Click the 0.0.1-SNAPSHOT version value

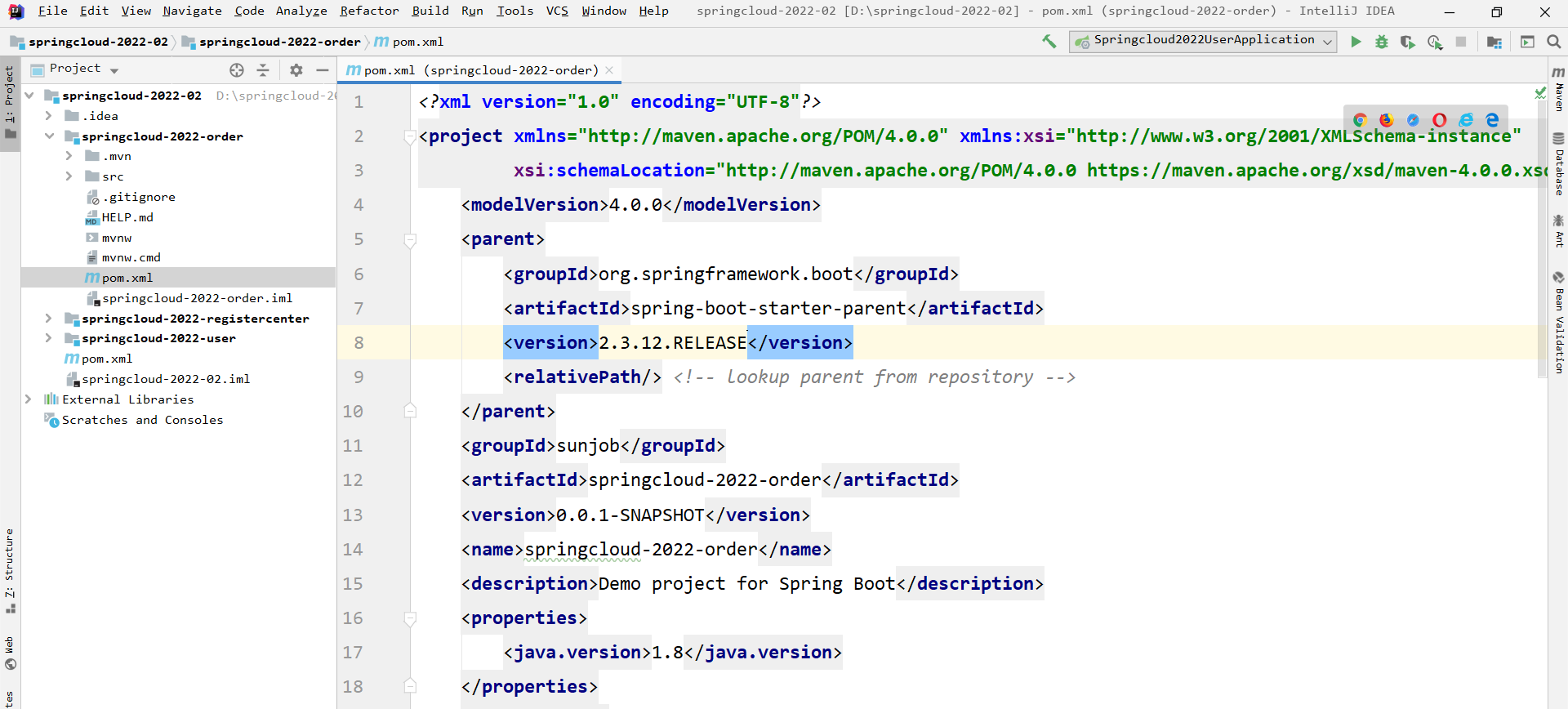(x=630, y=515)
